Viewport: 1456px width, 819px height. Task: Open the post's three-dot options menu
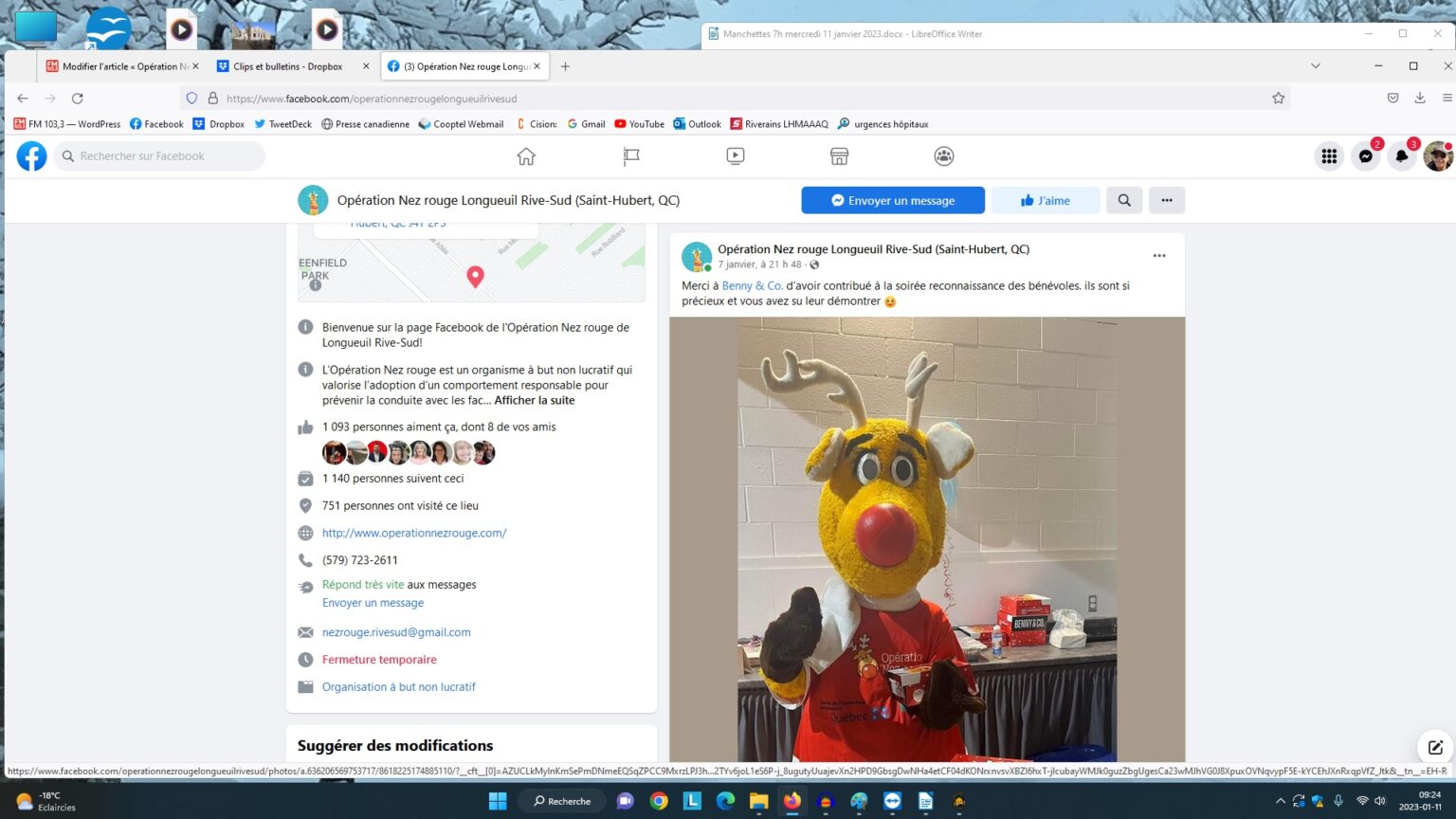(x=1158, y=256)
